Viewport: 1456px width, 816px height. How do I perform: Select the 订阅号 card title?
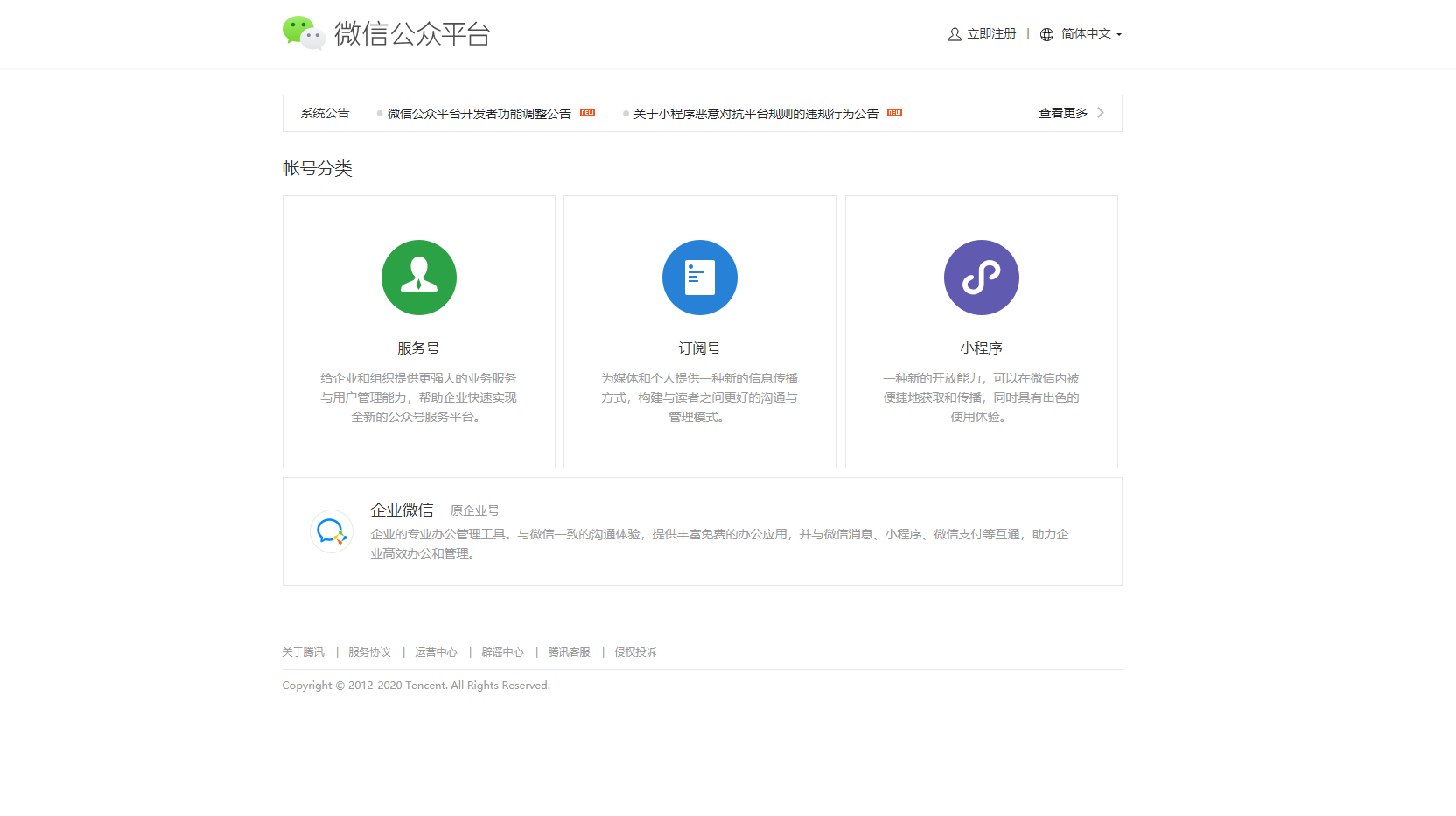click(x=700, y=348)
